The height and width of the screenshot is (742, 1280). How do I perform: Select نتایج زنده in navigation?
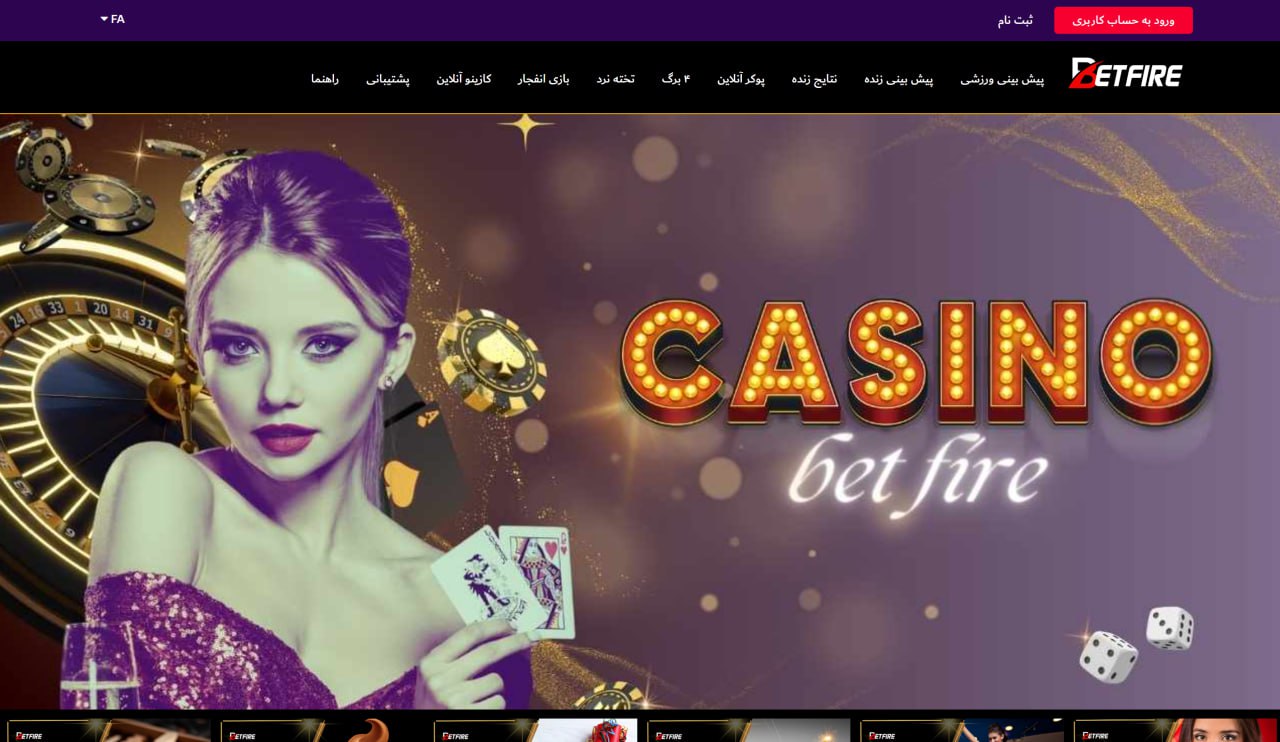tap(814, 79)
